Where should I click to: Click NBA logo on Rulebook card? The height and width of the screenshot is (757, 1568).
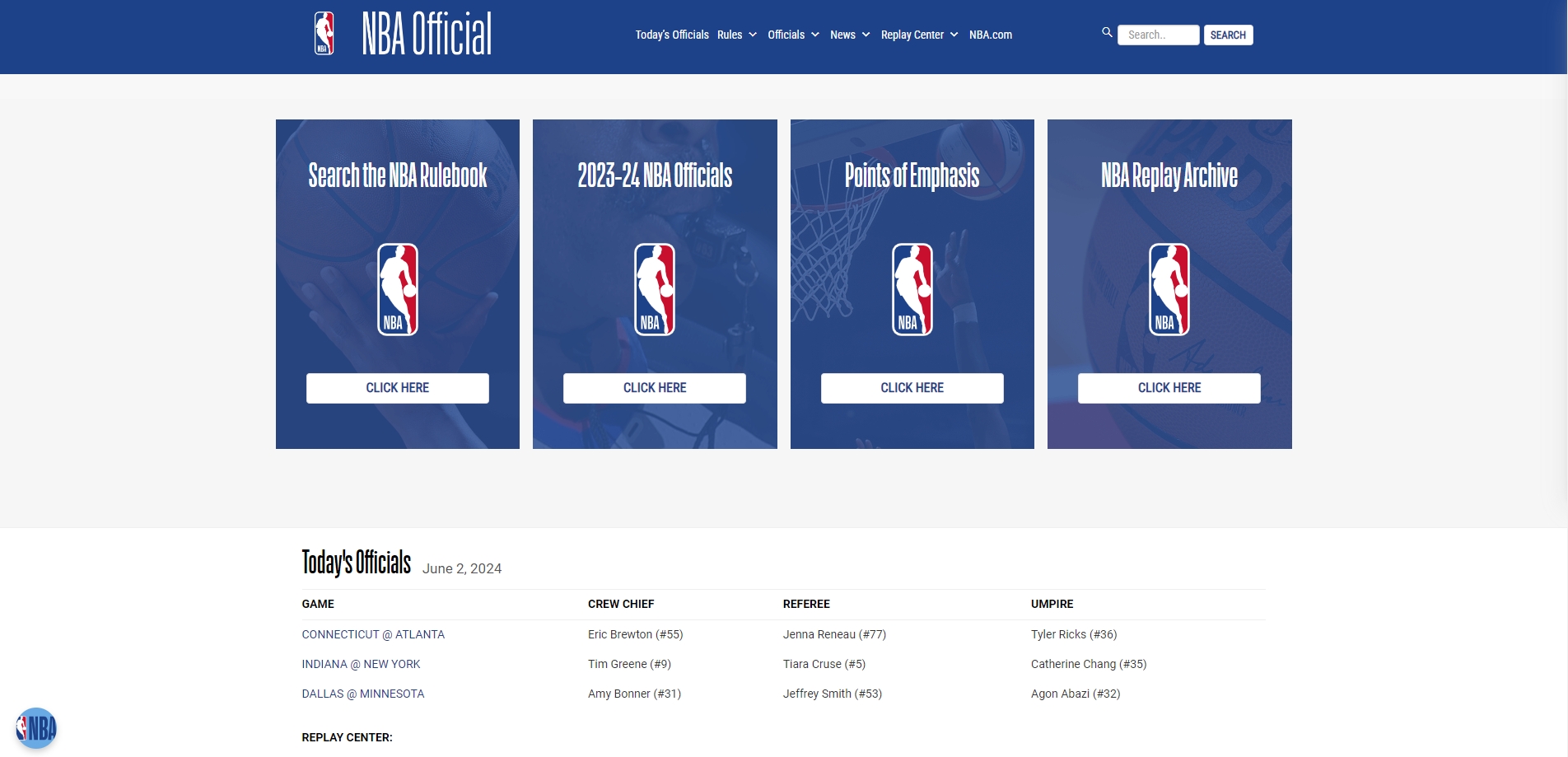[x=398, y=289]
